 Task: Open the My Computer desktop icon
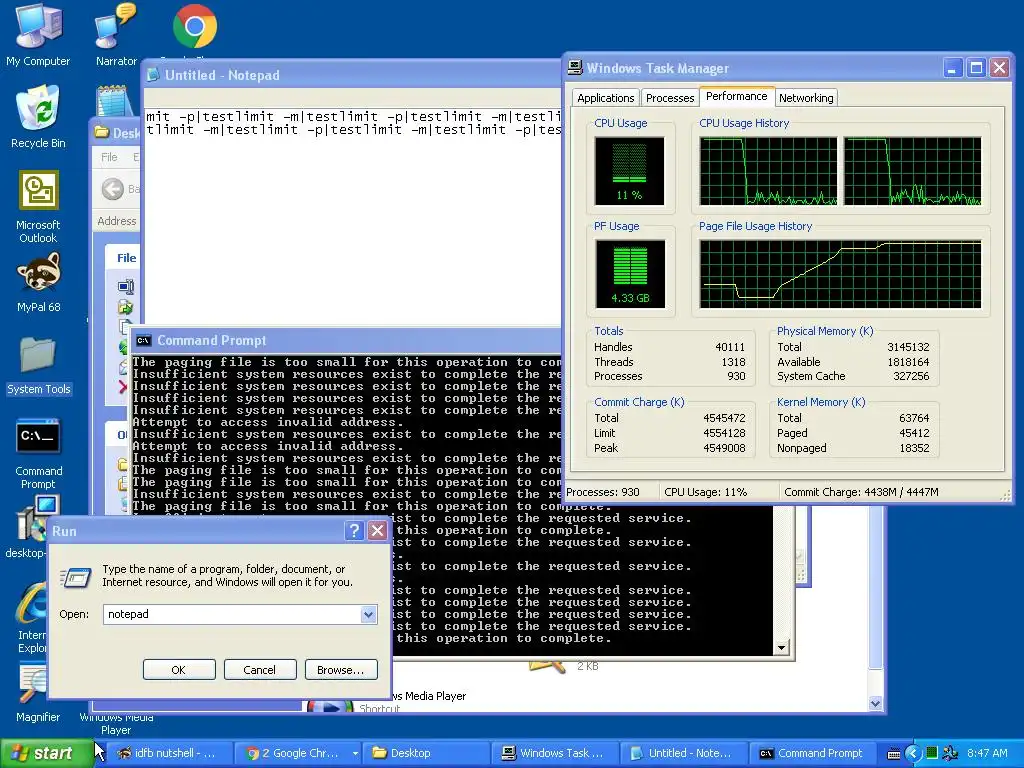[38, 34]
